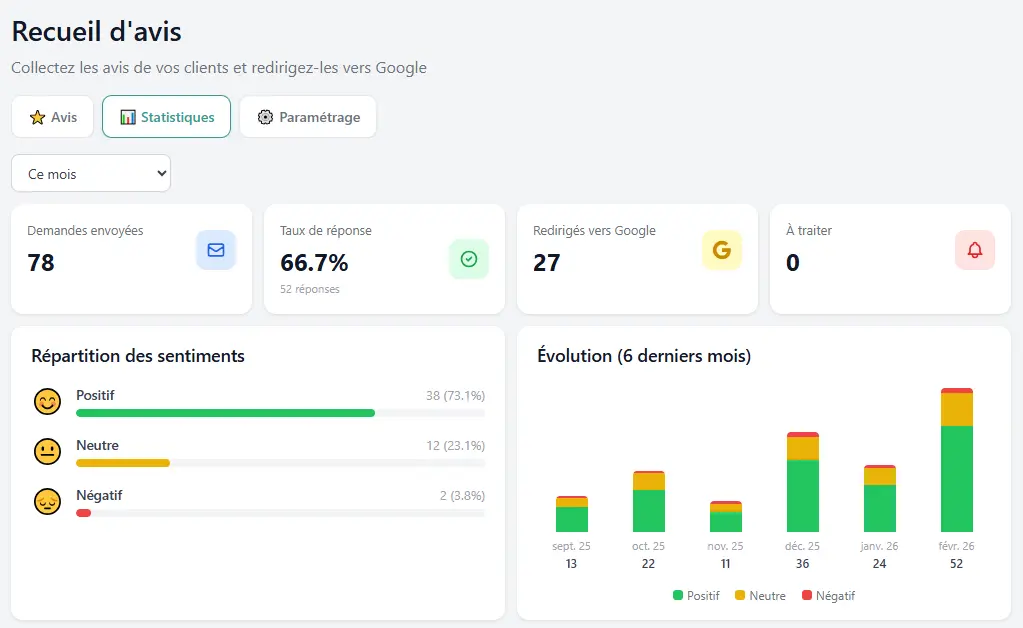Toggle Positif in the chart legend

click(696, 595)
